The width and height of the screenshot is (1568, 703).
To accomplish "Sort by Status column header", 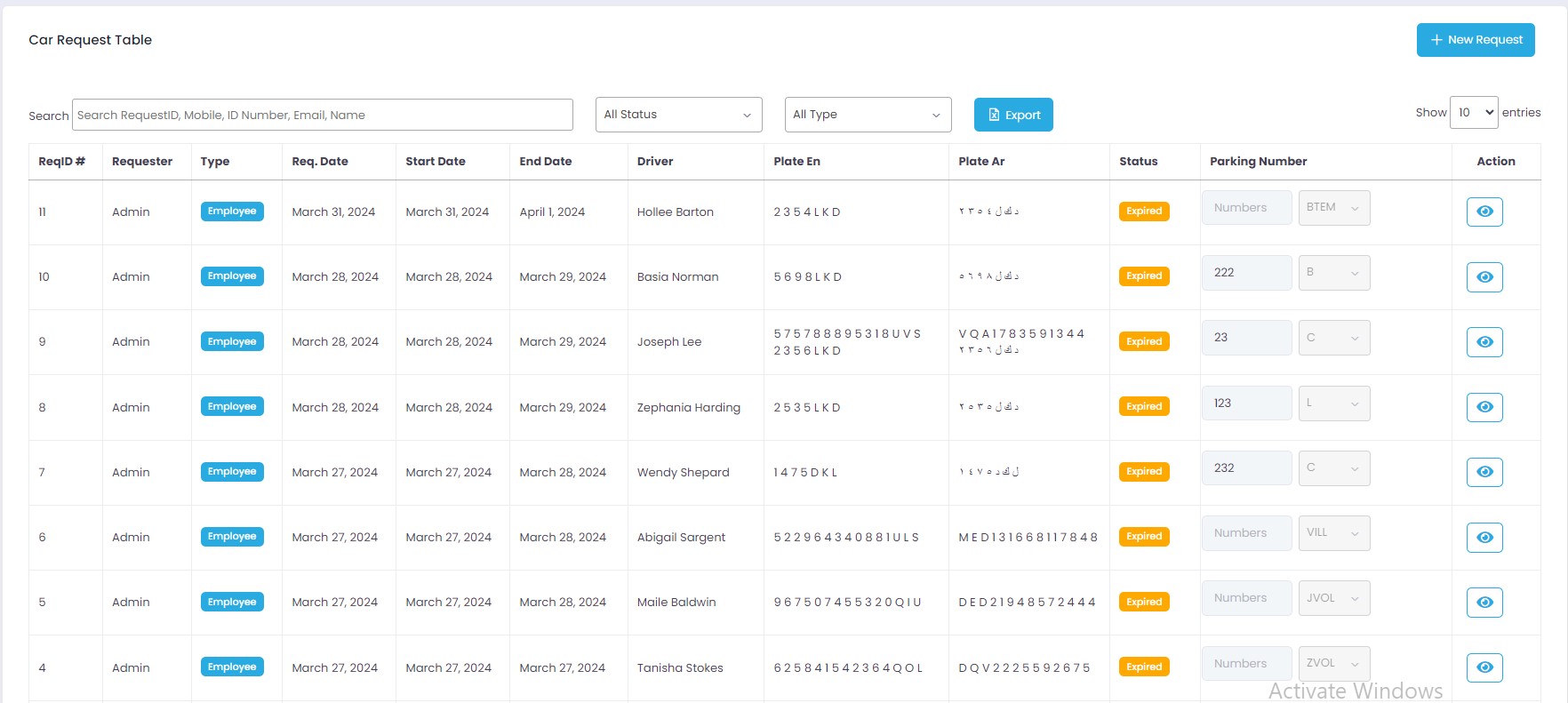I will [1138, 162].
